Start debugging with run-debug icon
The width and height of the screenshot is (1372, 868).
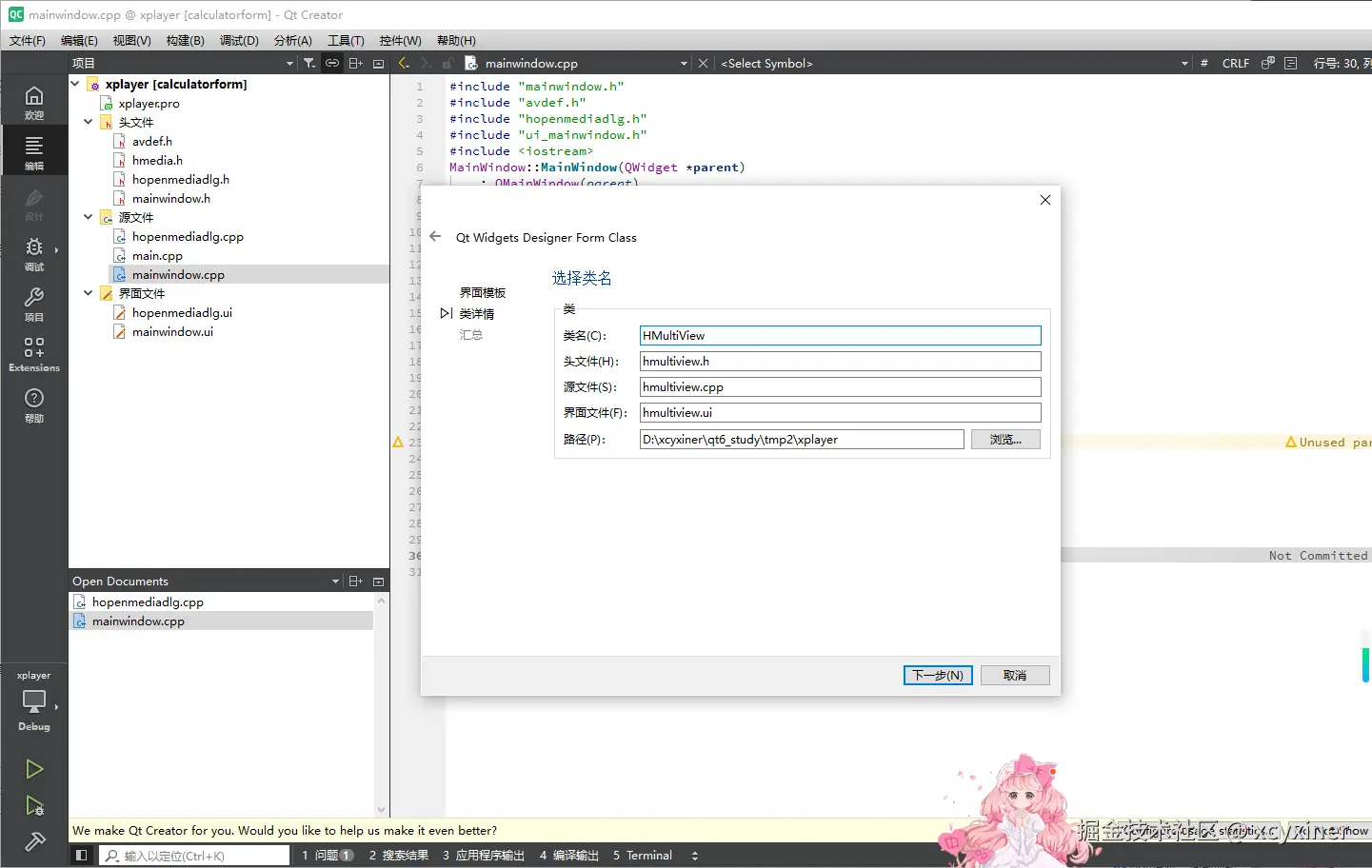pyautogui.click(x=34, y=806)
